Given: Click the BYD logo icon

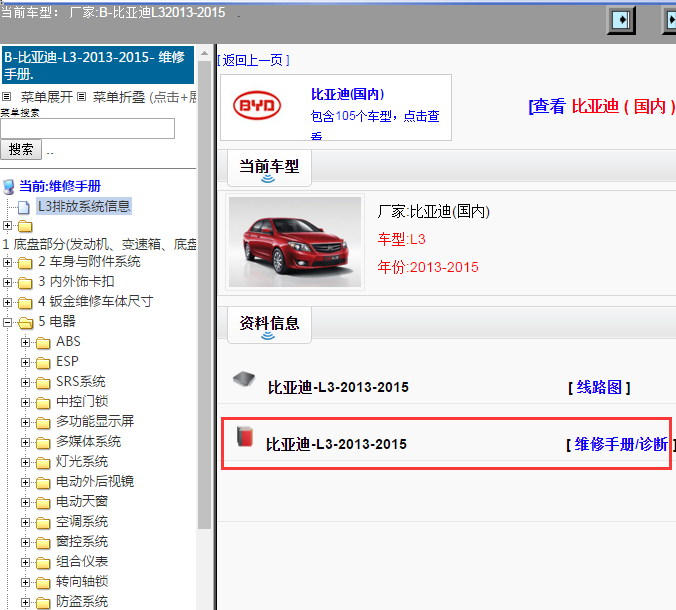Looking at the screenshot, I should [257, 106].
